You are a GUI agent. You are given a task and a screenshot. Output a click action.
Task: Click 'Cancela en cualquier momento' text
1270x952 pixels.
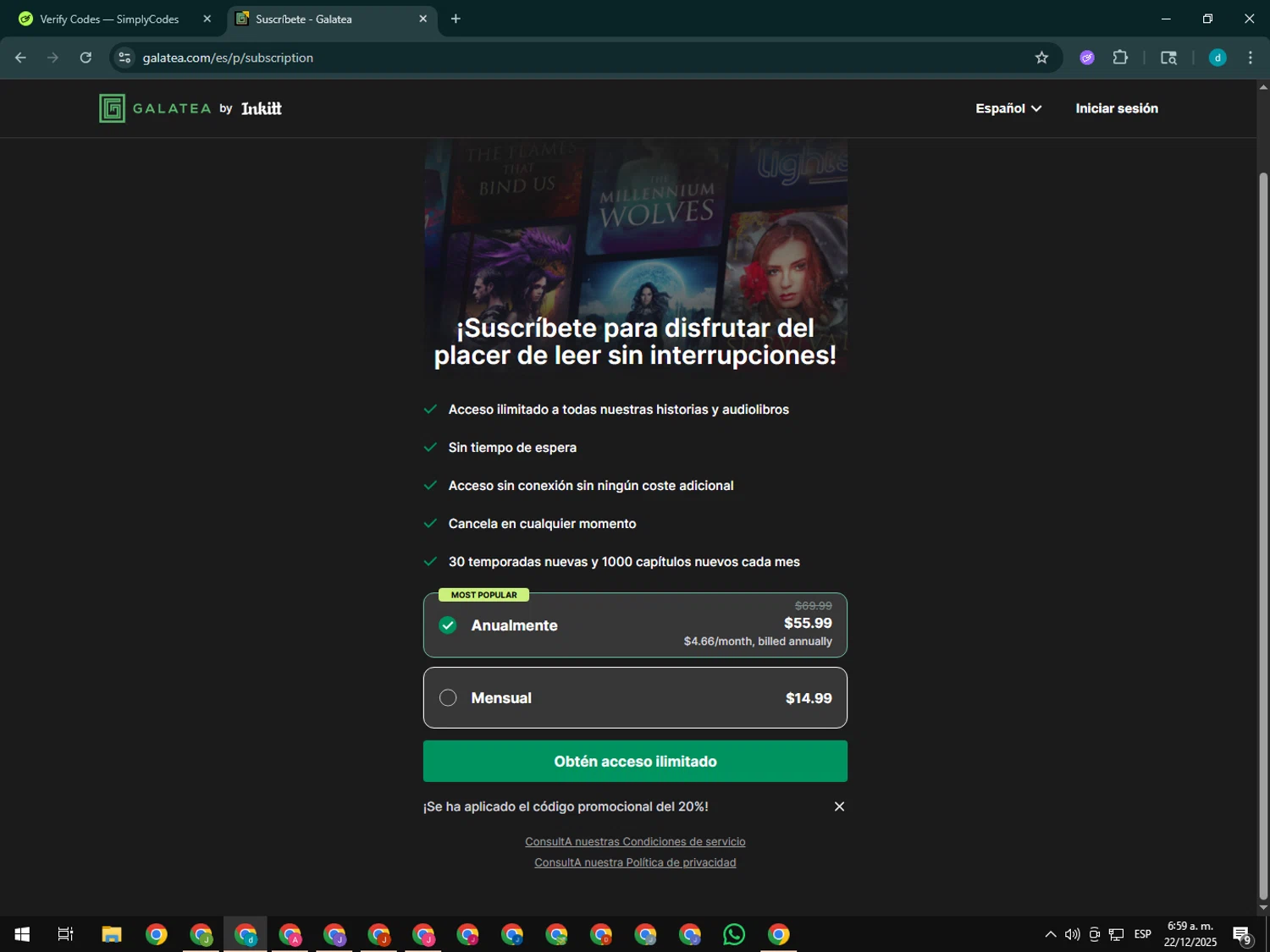[x=542, y=524]
